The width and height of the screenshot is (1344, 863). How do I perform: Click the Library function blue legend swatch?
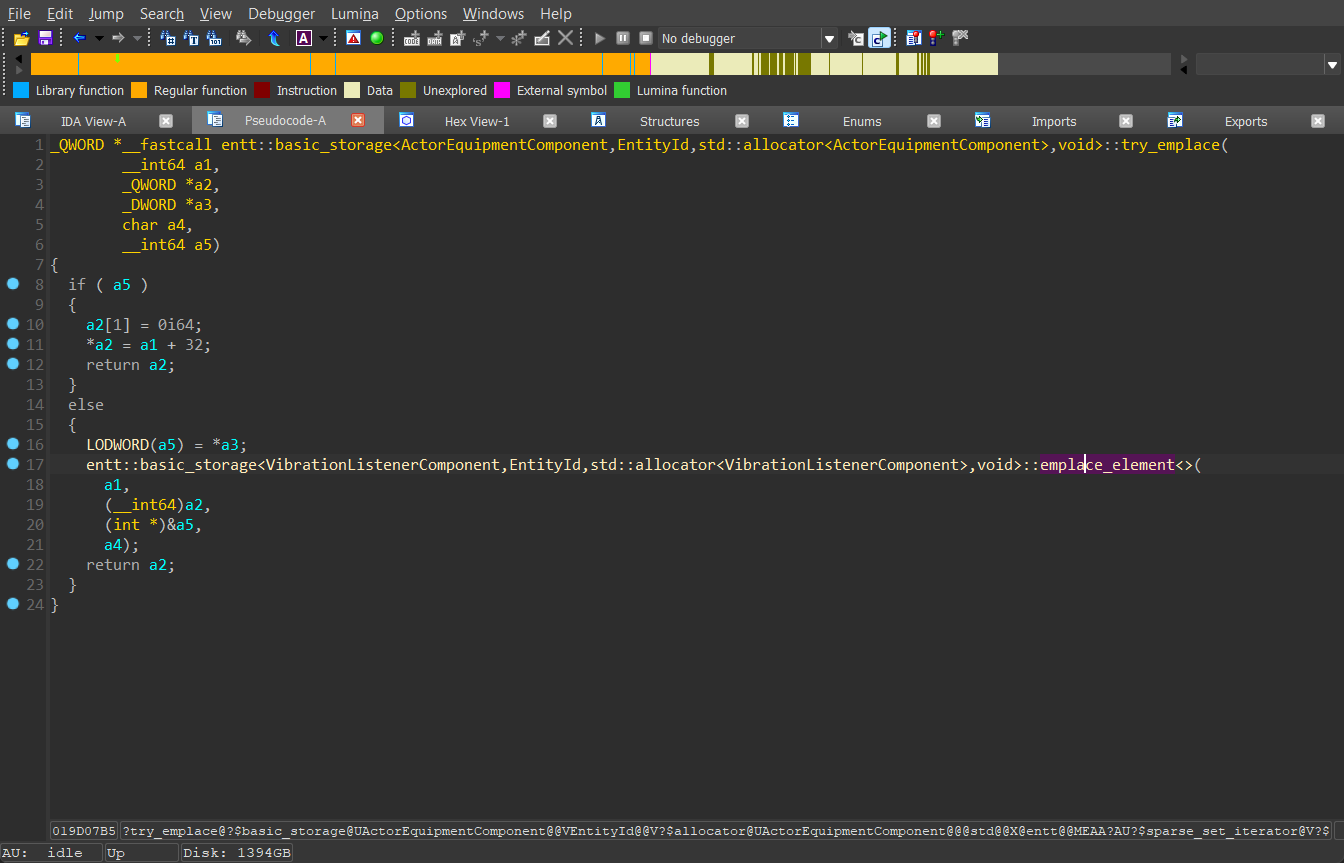coord(21,90)
